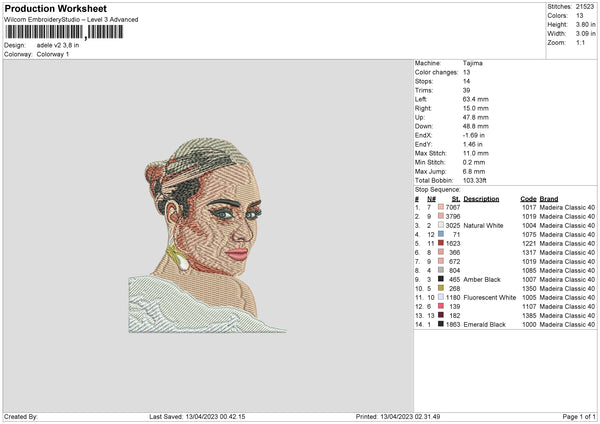Pick the Amber Black color swatch
The width and height of the screenshot is (600, 424).
(441, 279)
